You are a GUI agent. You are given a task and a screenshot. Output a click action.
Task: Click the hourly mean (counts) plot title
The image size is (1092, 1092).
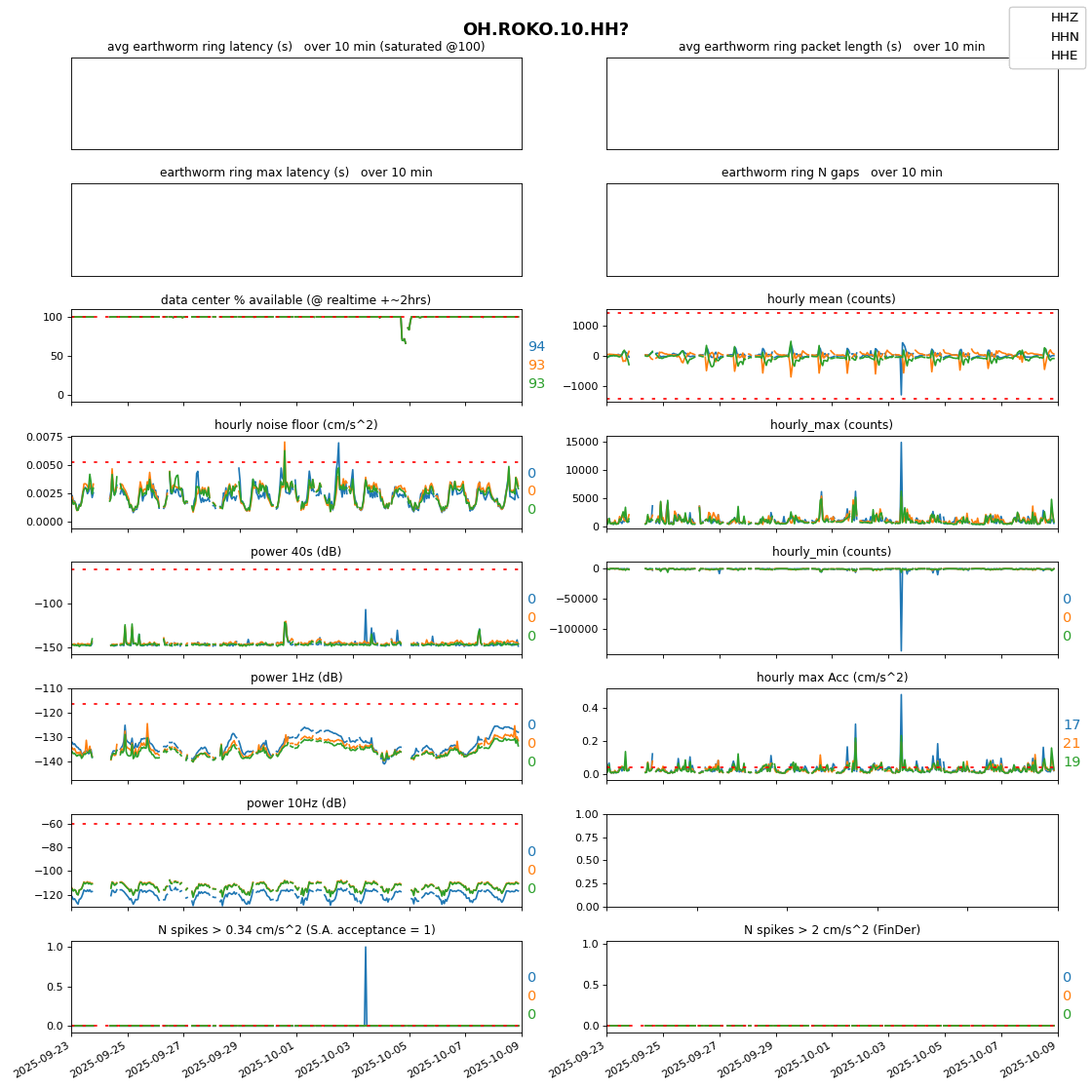[x=831, y=299]
